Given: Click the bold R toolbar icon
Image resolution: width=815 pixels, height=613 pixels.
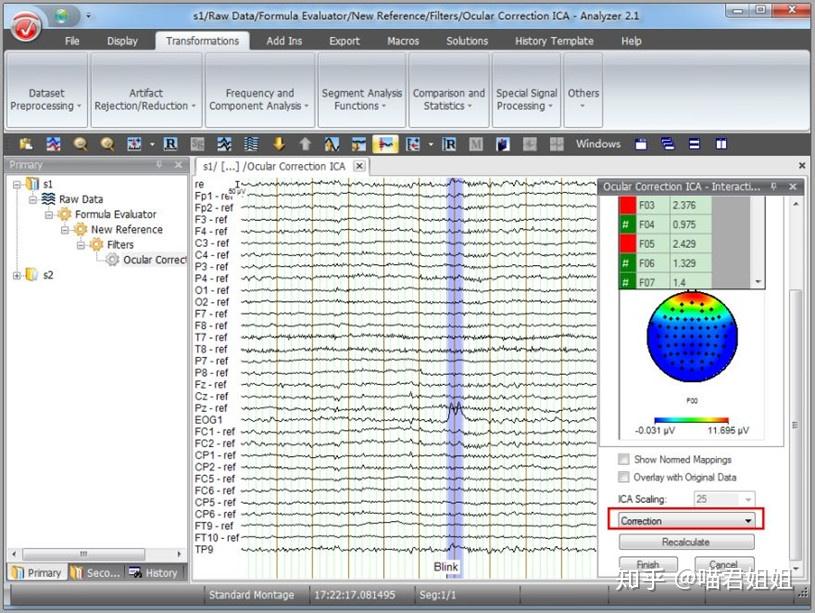Looking at the screenshot, I should (x=170, y=144).
